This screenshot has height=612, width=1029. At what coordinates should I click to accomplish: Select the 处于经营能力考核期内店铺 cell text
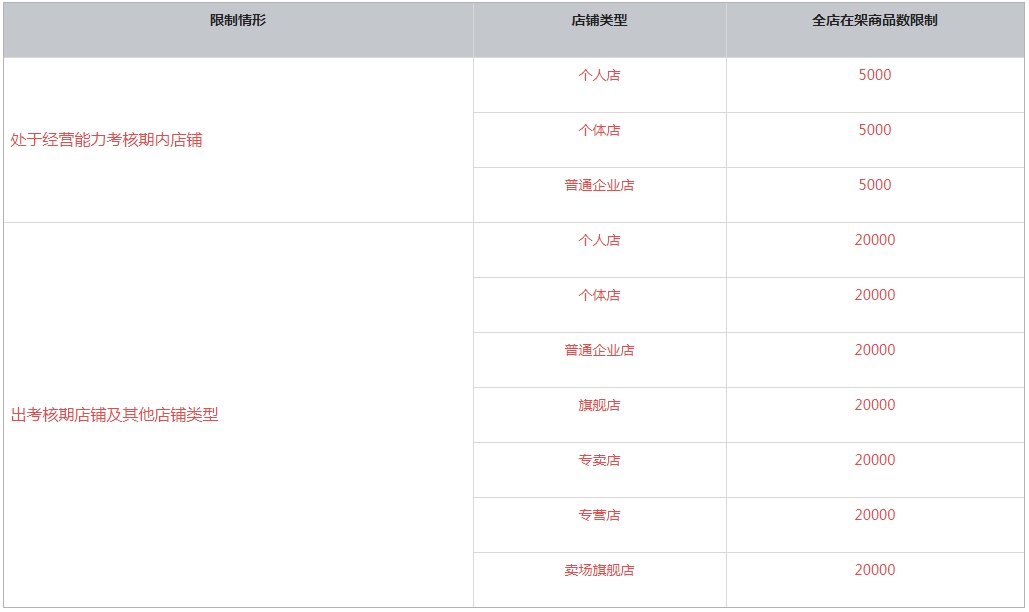click(106, 140)
